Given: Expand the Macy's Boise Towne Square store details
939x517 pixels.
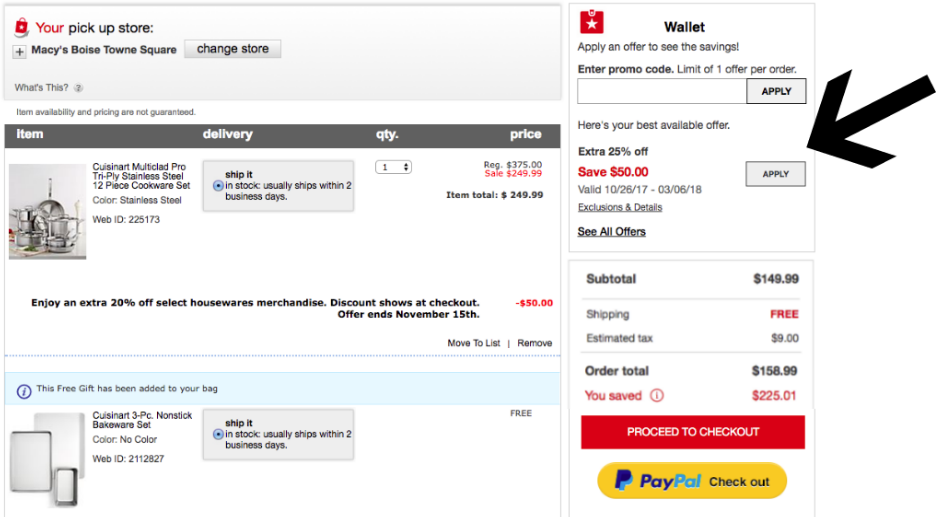Looking at the screenshot, I should [x=20, y=51].
